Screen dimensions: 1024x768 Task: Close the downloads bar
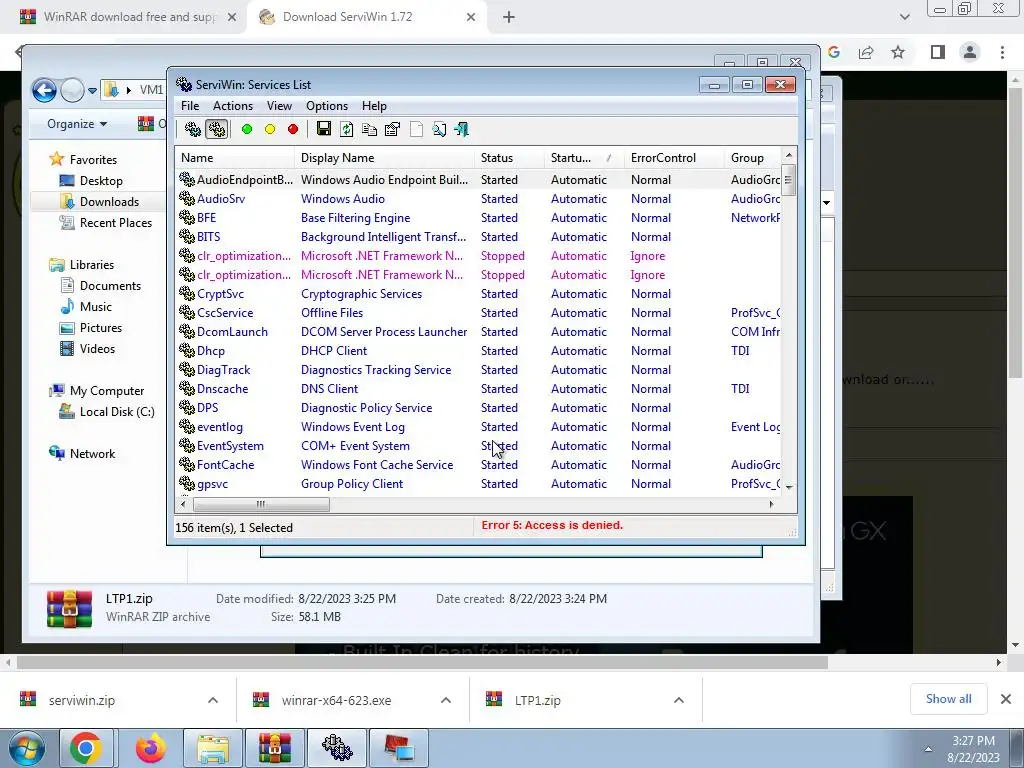[1006, 699]
